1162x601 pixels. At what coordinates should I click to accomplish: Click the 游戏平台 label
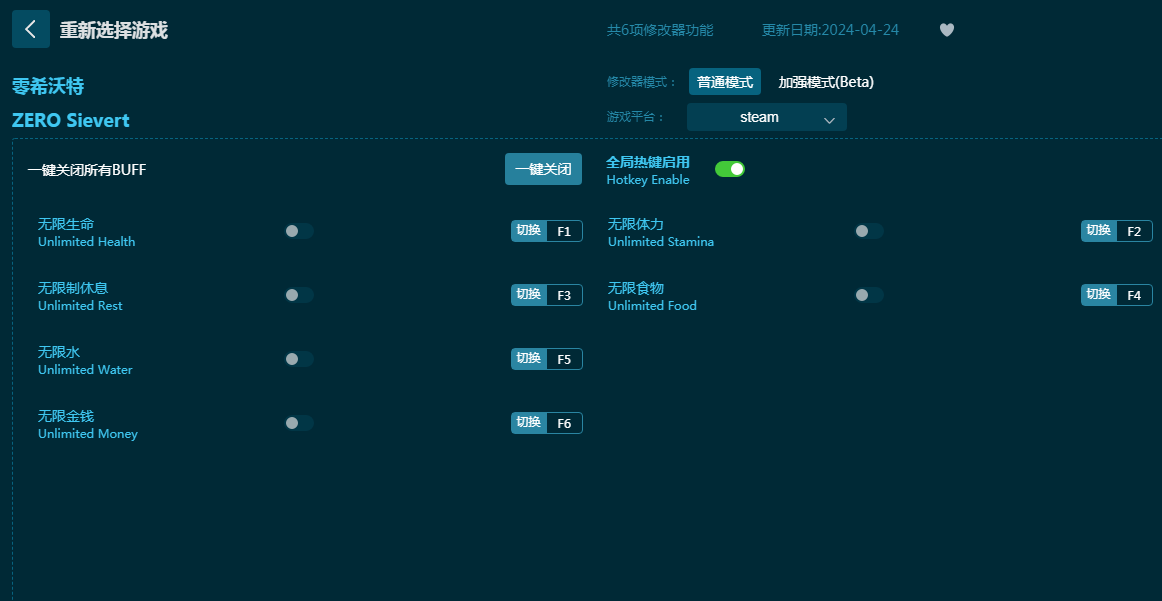pos(636,117)
